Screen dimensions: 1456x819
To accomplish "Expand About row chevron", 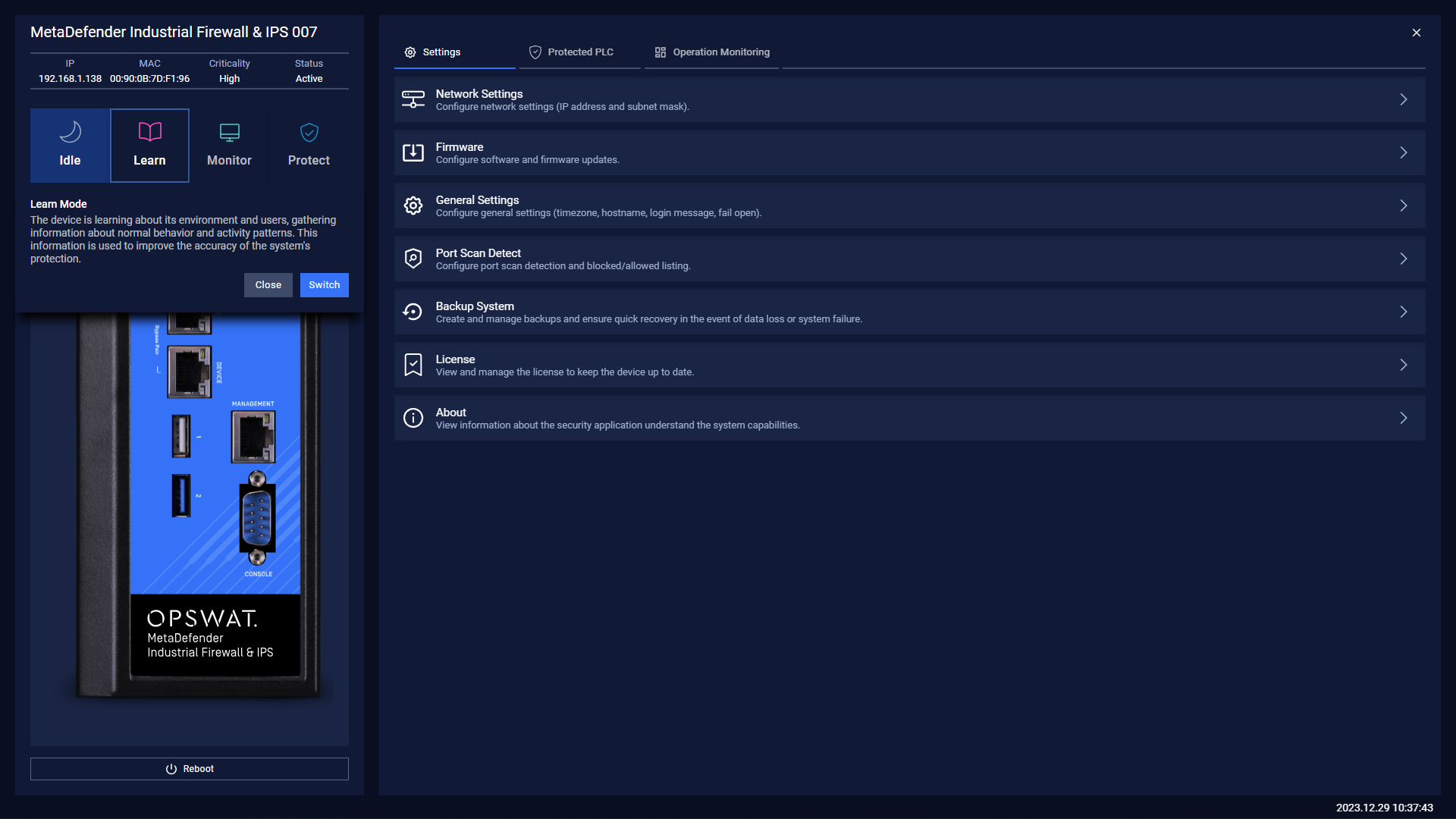I will 1404,418.
